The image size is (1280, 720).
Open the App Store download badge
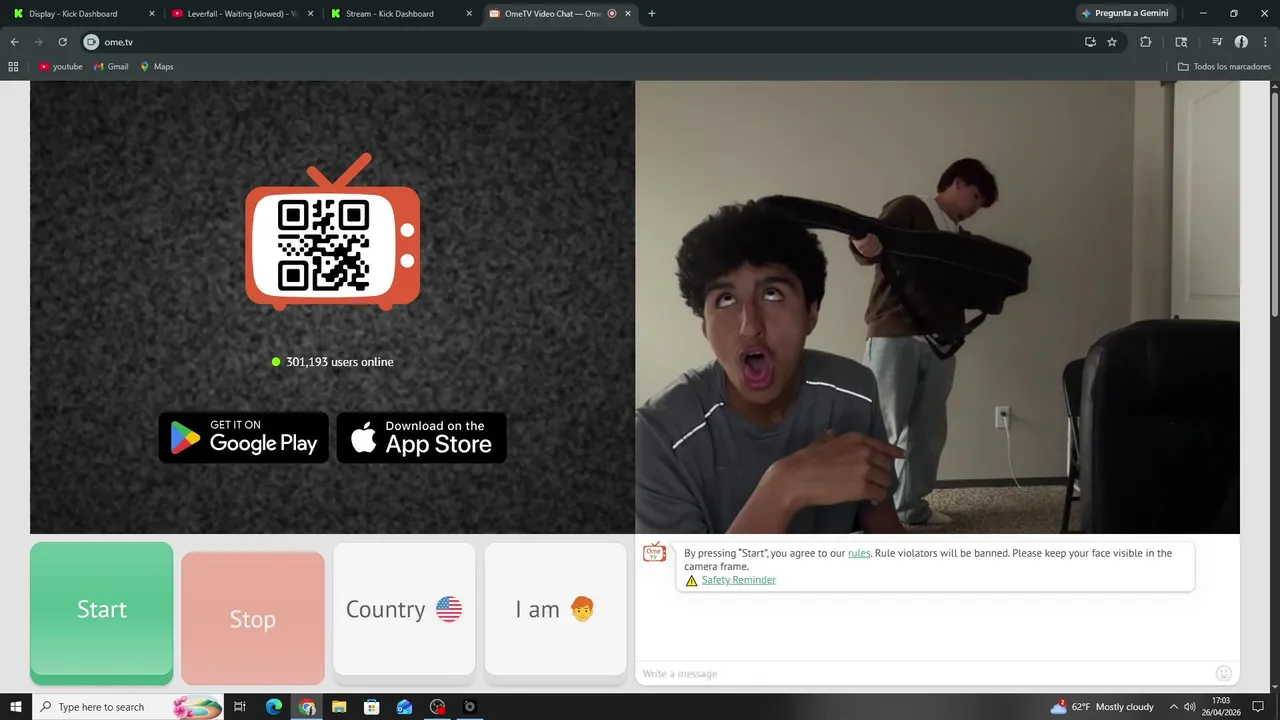point(421,437)
